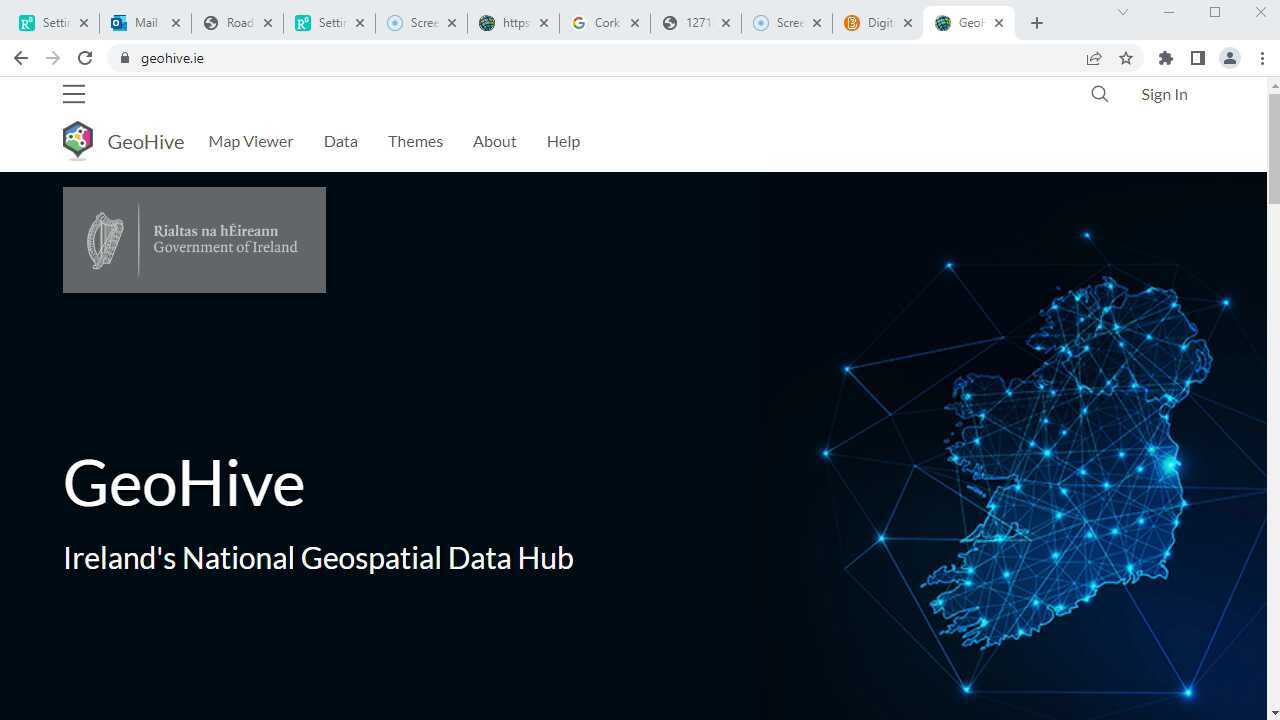Click the share icon in the address bar
This screenshot has height=720, width=1280.
(1094, 58)
